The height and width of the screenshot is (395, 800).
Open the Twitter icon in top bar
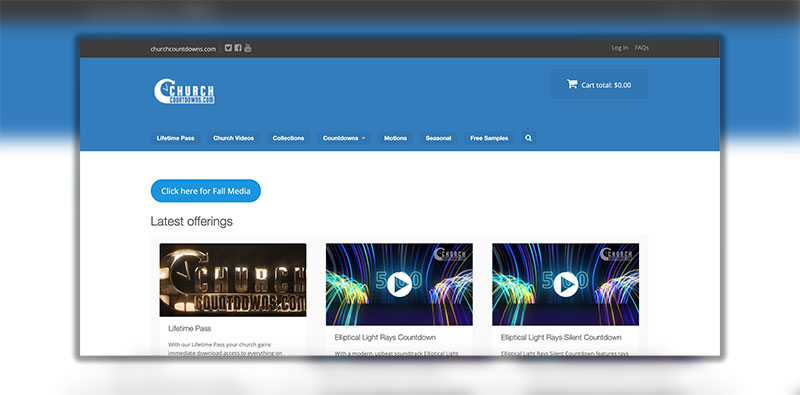pos(228,48)
